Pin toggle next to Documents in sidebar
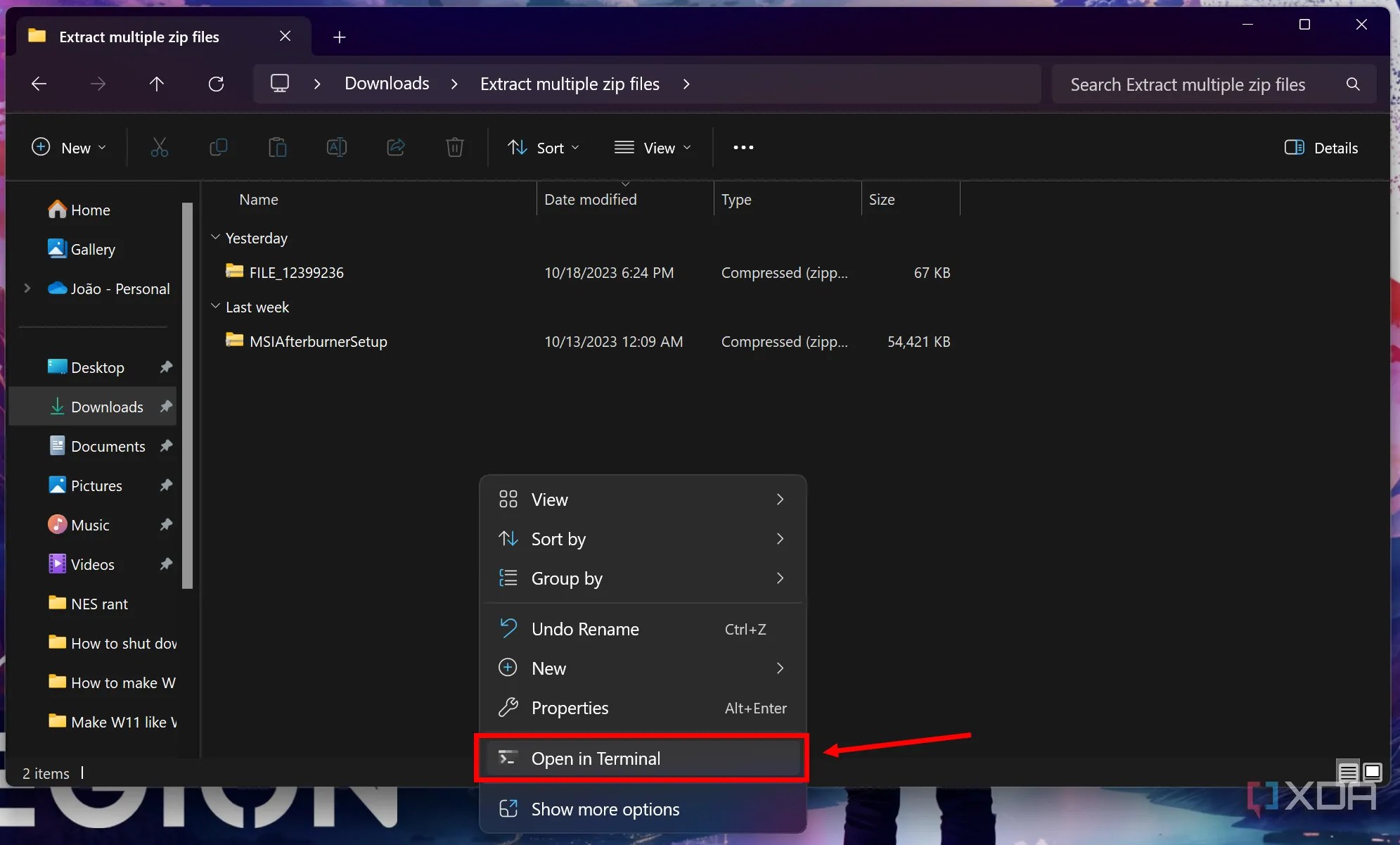Image resolution: width=1400 pixels, height=845 pixels. 166,445
